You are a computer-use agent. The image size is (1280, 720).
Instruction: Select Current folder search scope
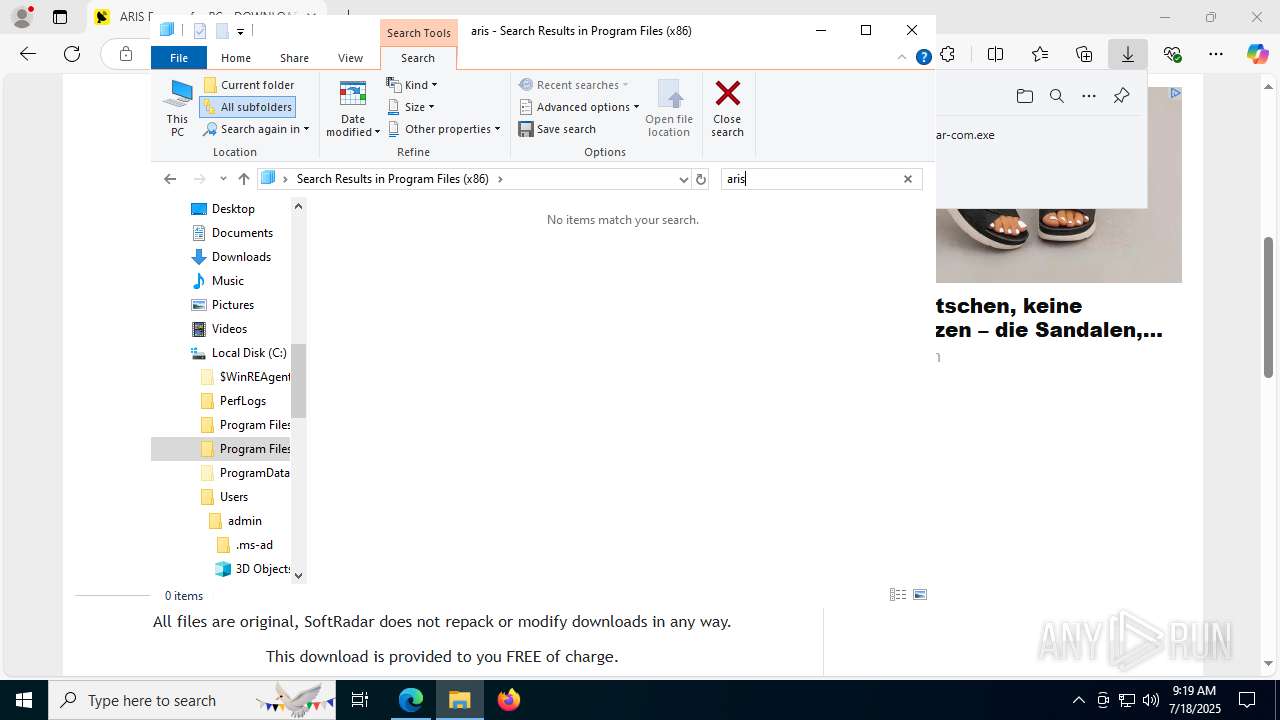249,85
